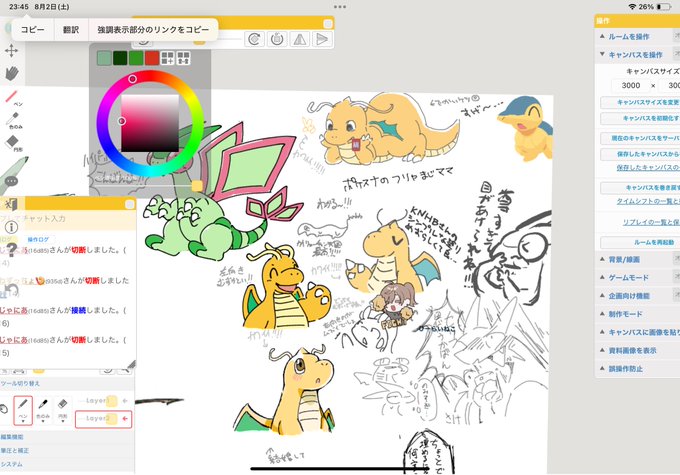680x475 pixels.
Task: Pick the medium green color swatch
Action: coord(136,58)
